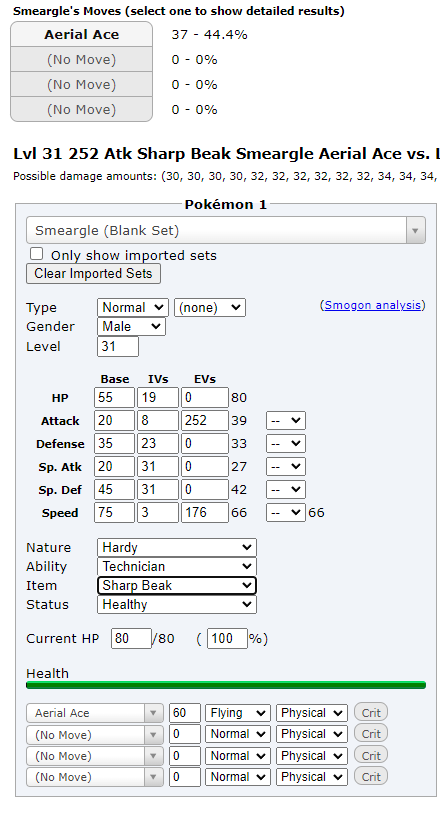440x813 pixels.
Task: Toggle Crit for the second move slot
Action: click(371, 734)
